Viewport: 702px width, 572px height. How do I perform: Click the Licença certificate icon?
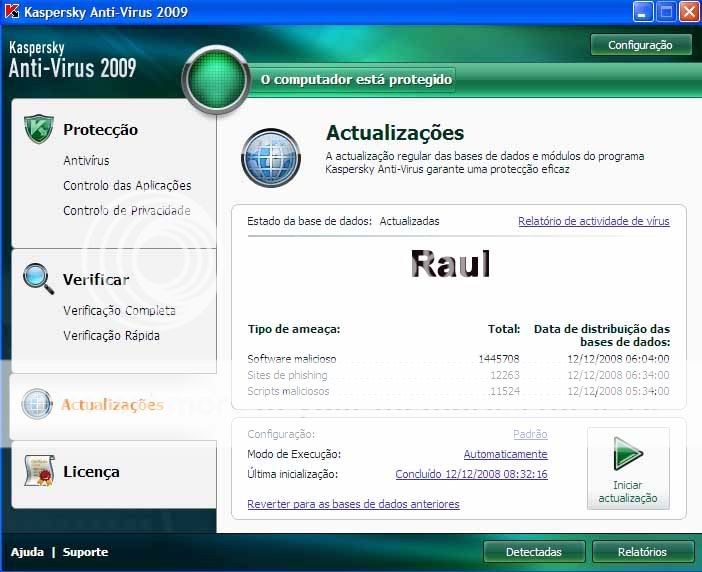pyautogui.click(x=38, y=471)
